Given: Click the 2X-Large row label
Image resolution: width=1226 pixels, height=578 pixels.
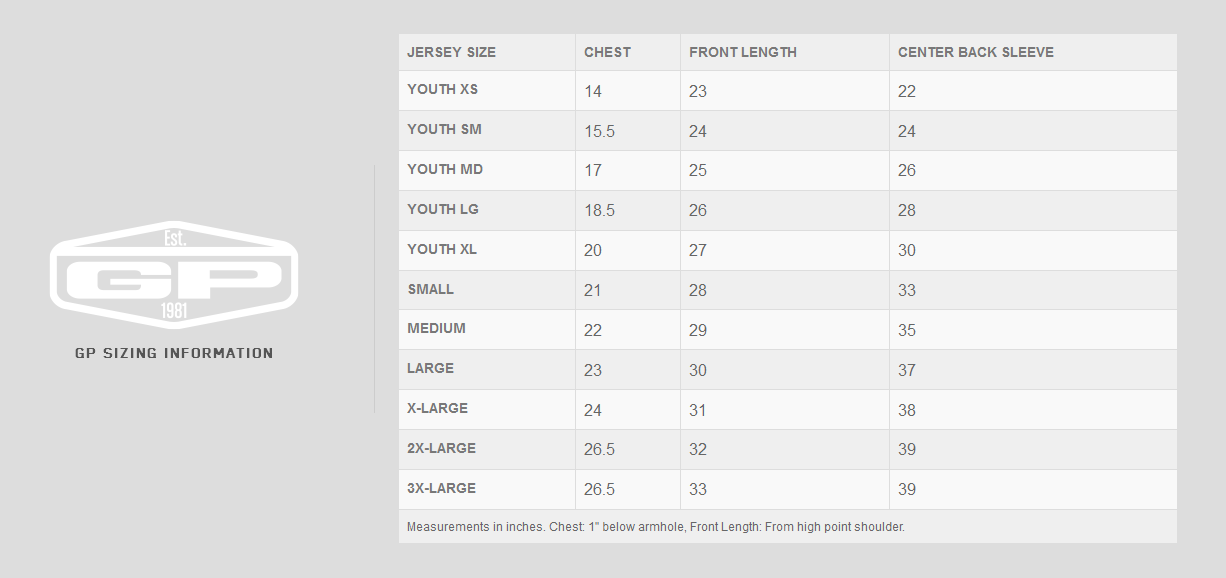Looking at the screenshot, I should (442, 448).
